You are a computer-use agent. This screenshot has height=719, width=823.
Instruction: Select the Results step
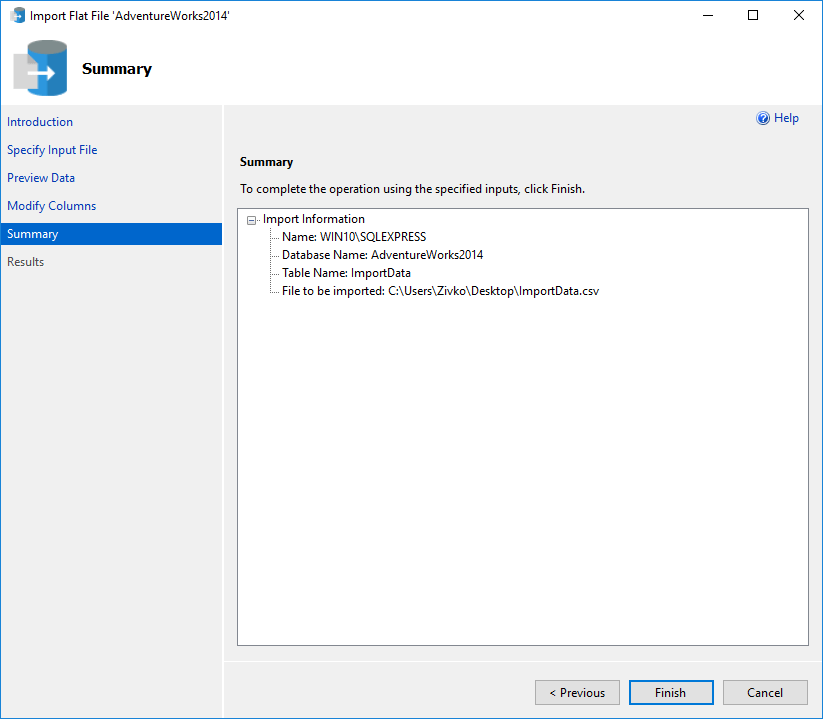pyautogui.click(x=25, y=261)
